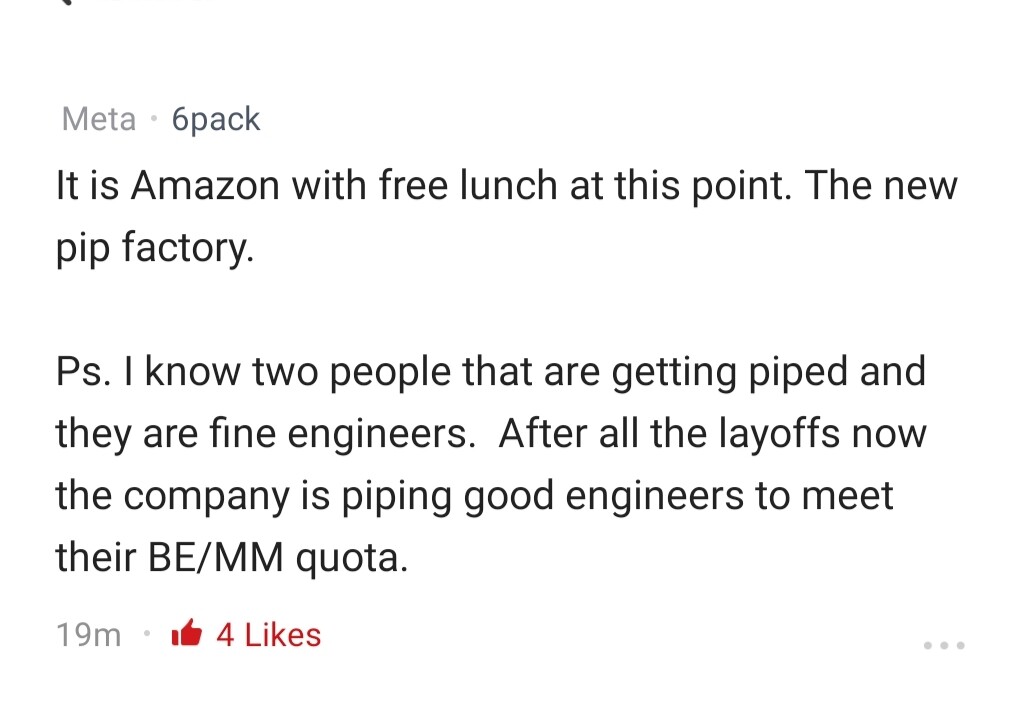The image size is (1020, 709).
Task: Click the 4 Likes counter text
Action: [x=268, y=633]
